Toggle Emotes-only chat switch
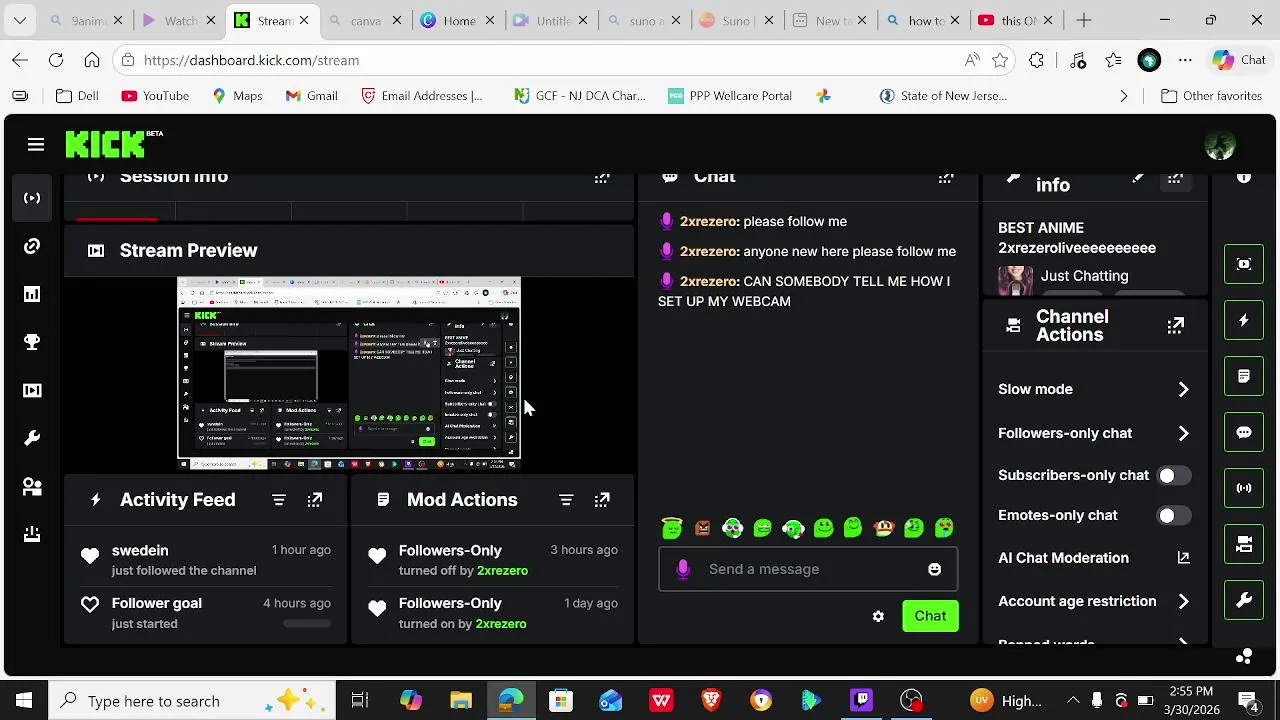1280x720 pixels. point(1174,515)
